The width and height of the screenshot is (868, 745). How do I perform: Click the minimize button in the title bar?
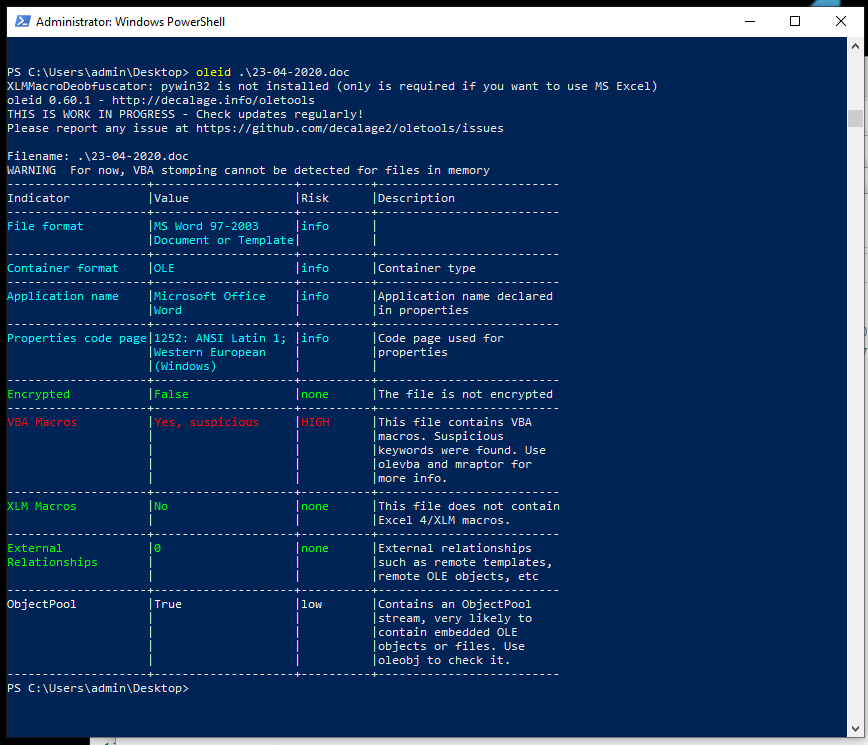click(x=749, y=21)
